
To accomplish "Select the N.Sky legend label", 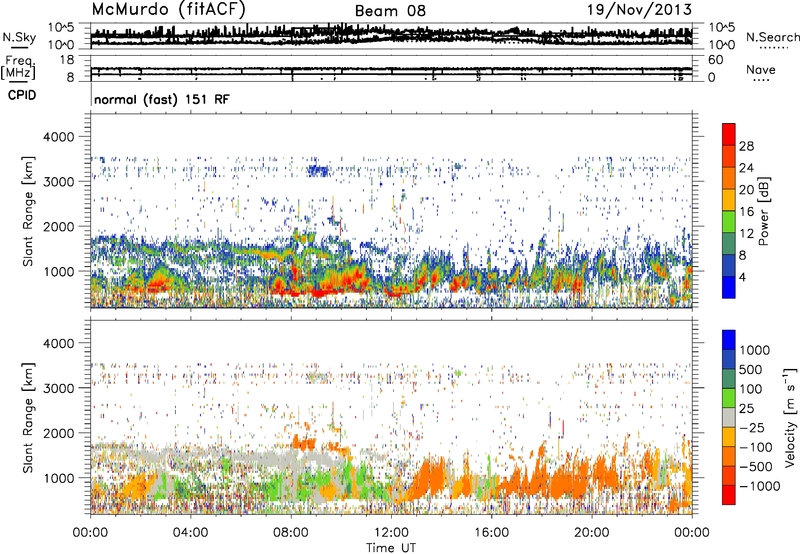I will pyautogui.click(x=19, y=37).
